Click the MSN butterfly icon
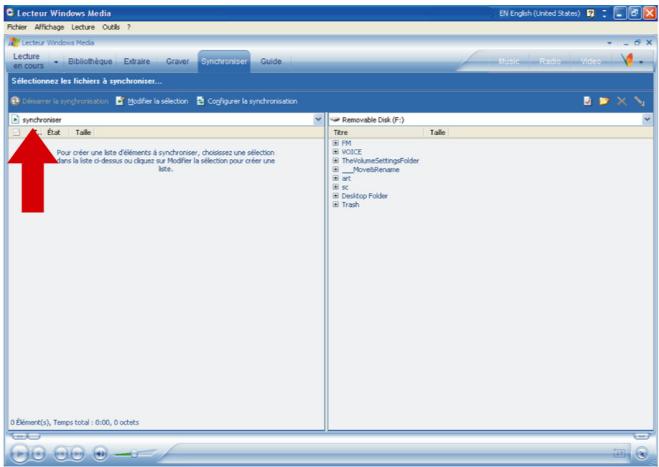659x467 pixels. point(628,60)
